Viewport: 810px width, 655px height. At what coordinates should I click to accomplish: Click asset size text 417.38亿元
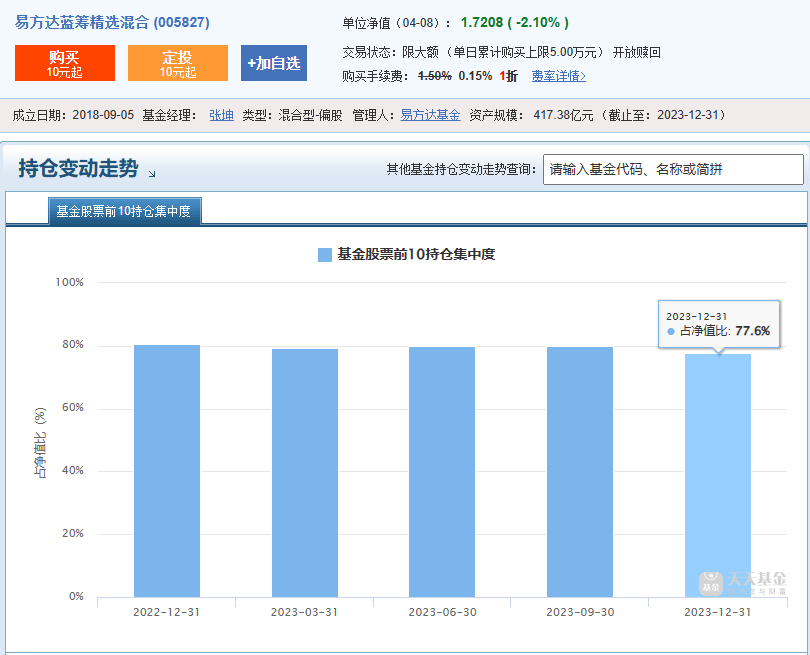(x=563, y=115)
